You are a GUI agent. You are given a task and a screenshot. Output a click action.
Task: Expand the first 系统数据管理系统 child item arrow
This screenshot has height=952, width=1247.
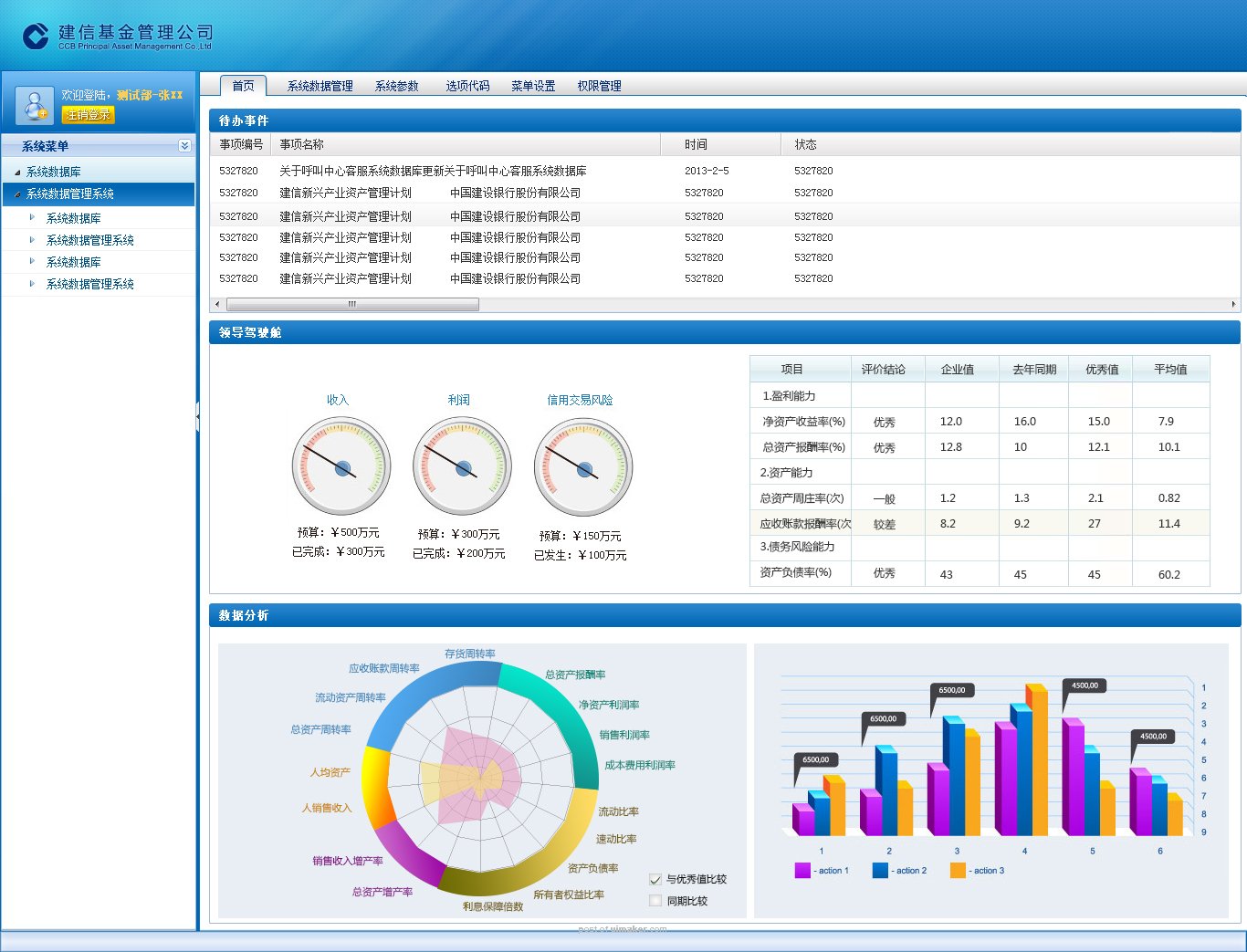tap(32, 239)
